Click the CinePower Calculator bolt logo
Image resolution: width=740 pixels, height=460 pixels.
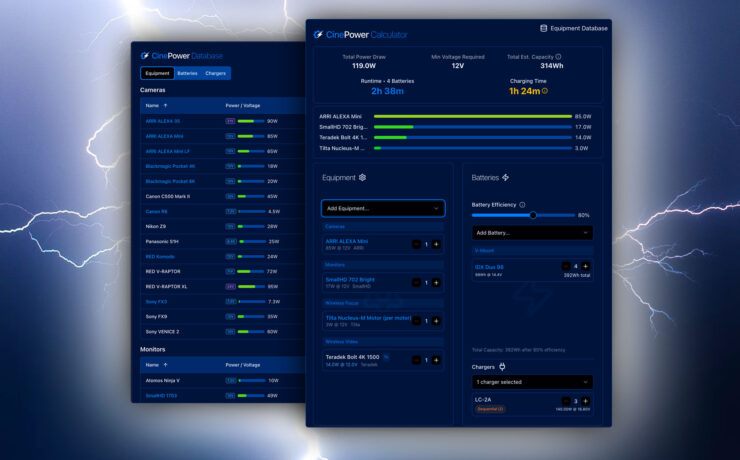(x=319, y=34)
